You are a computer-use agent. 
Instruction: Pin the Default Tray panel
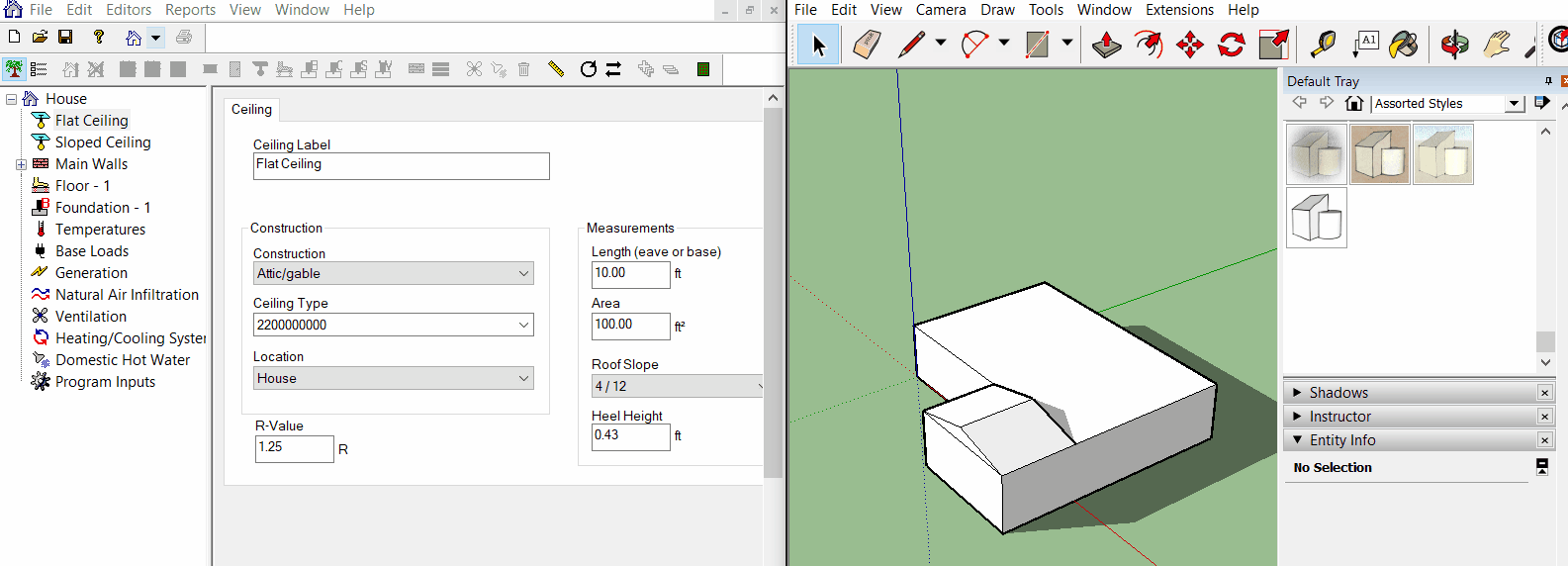[1548, 81]
